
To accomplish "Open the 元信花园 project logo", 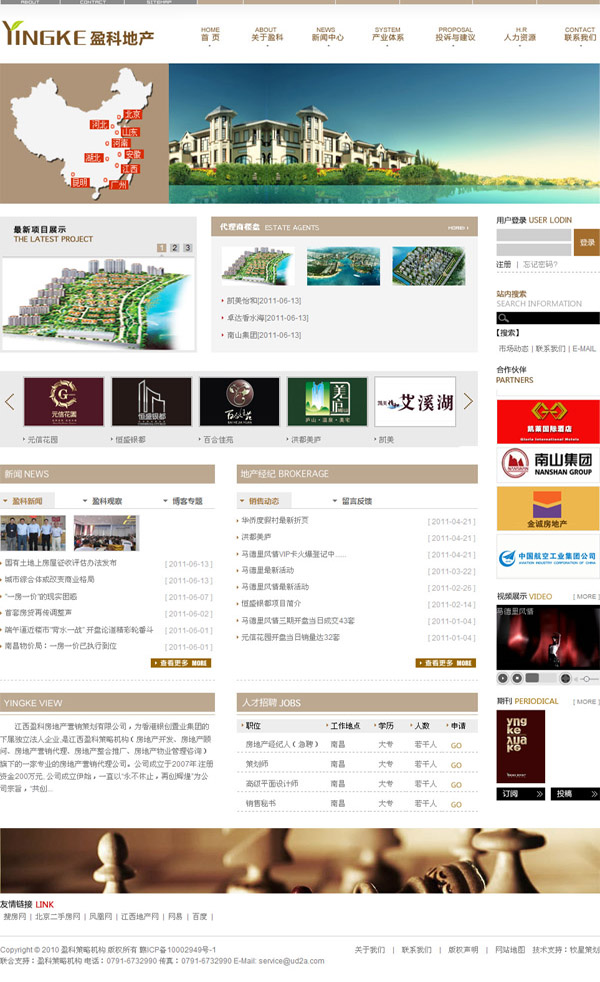I will point(64,401).
